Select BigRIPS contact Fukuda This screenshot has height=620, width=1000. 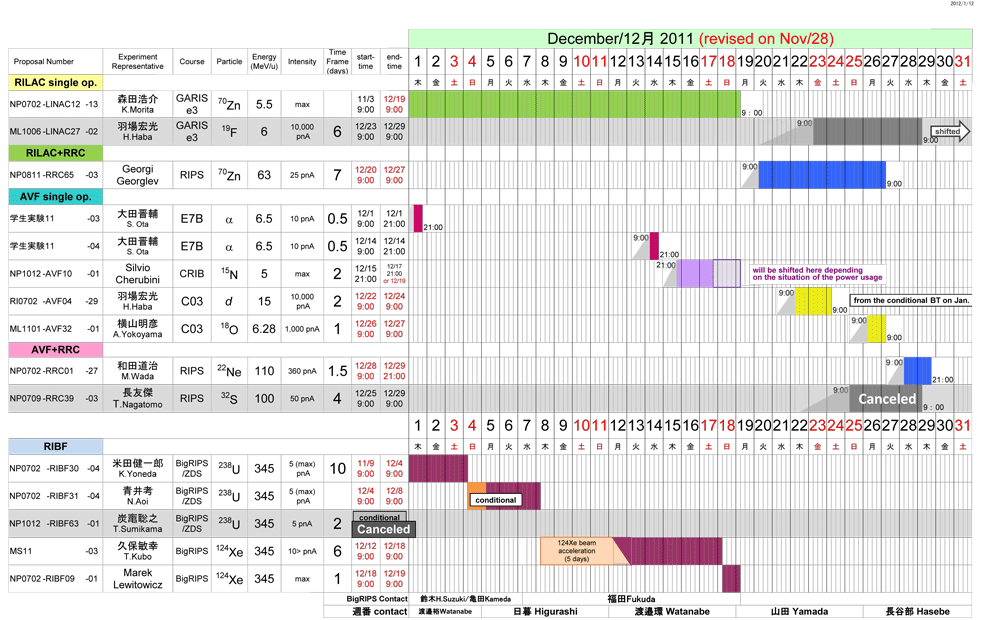(631, 599)
